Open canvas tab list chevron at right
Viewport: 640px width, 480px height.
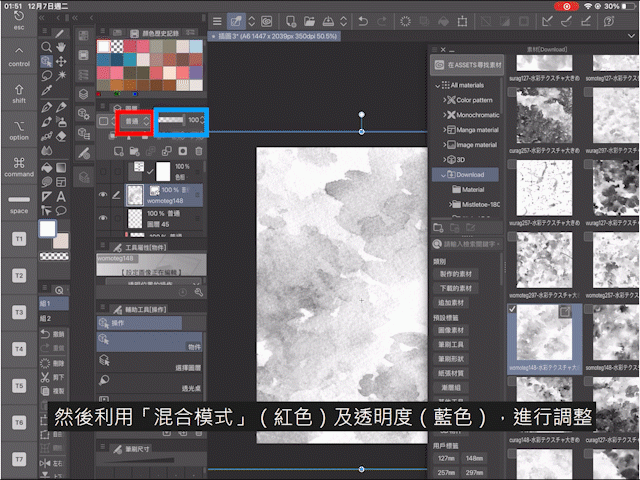(x=631, y=36)
